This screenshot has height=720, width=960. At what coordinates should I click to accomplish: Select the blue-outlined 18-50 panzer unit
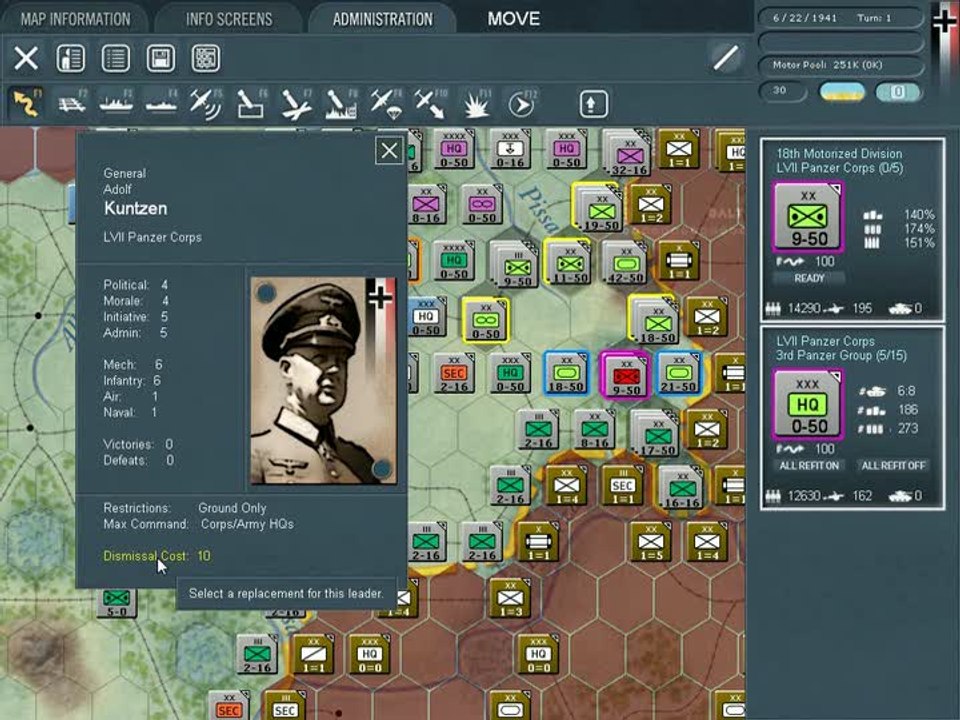[567, 373]
